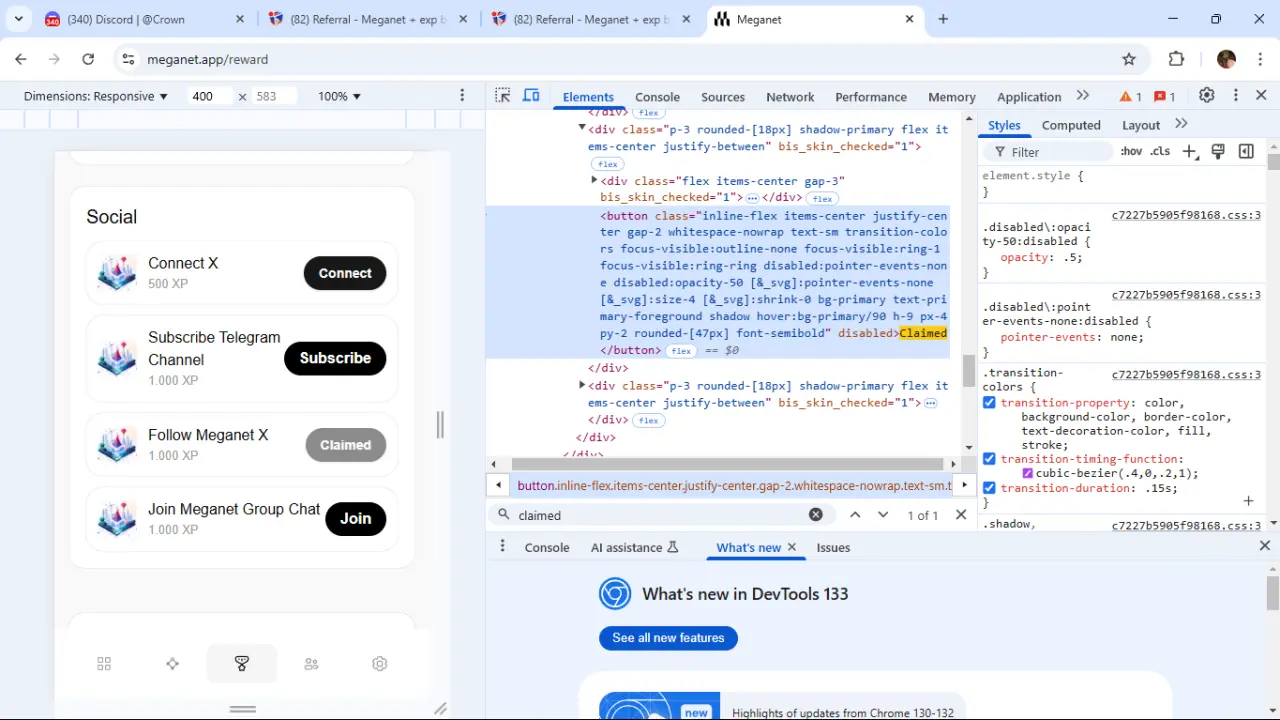Open a new browser tab
1280x720 pixels.
(x=943, y=19)
